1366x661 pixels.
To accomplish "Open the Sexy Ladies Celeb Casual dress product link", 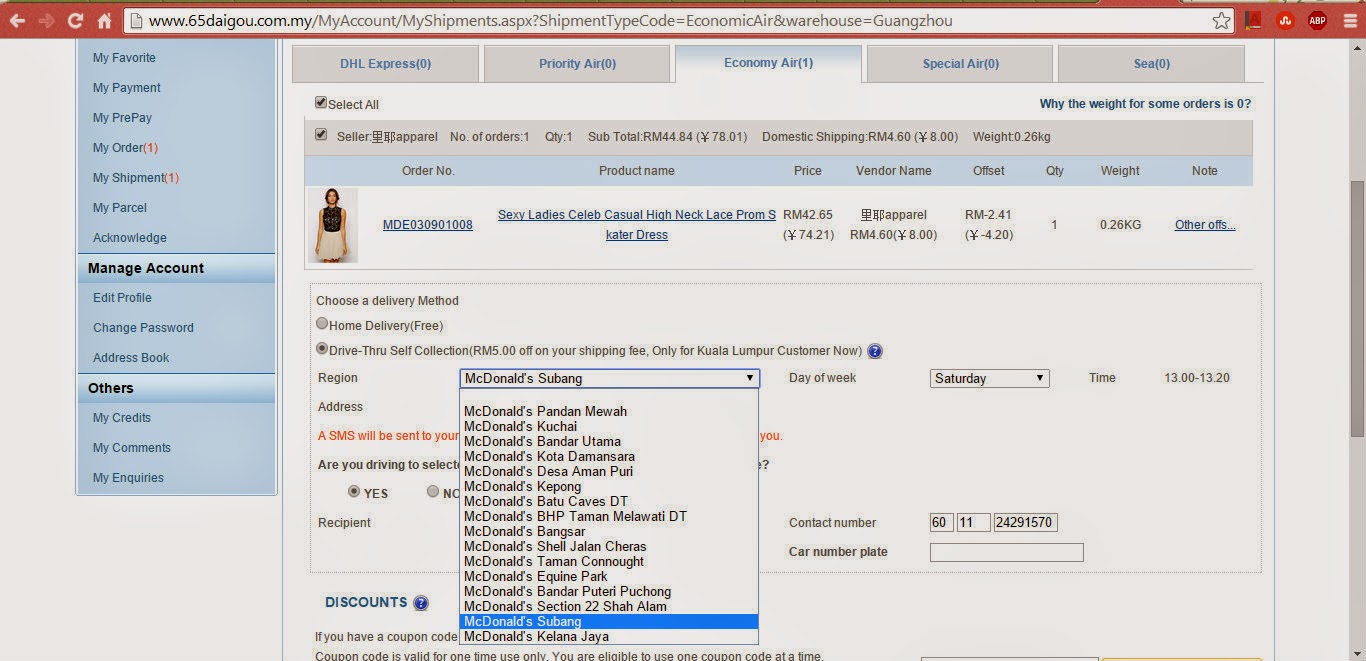I will [x=637, y=225].
